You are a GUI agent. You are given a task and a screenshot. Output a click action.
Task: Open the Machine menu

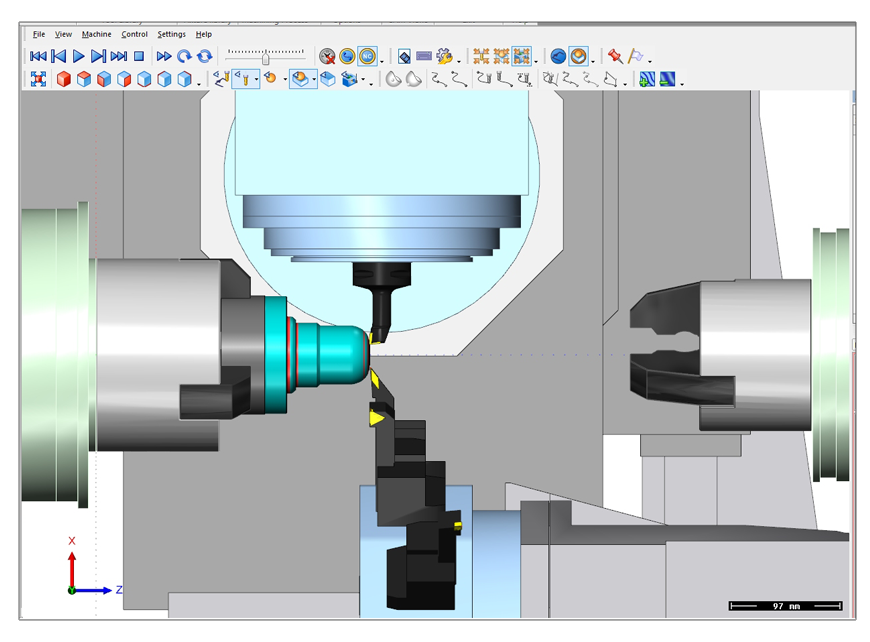[96, 33]
